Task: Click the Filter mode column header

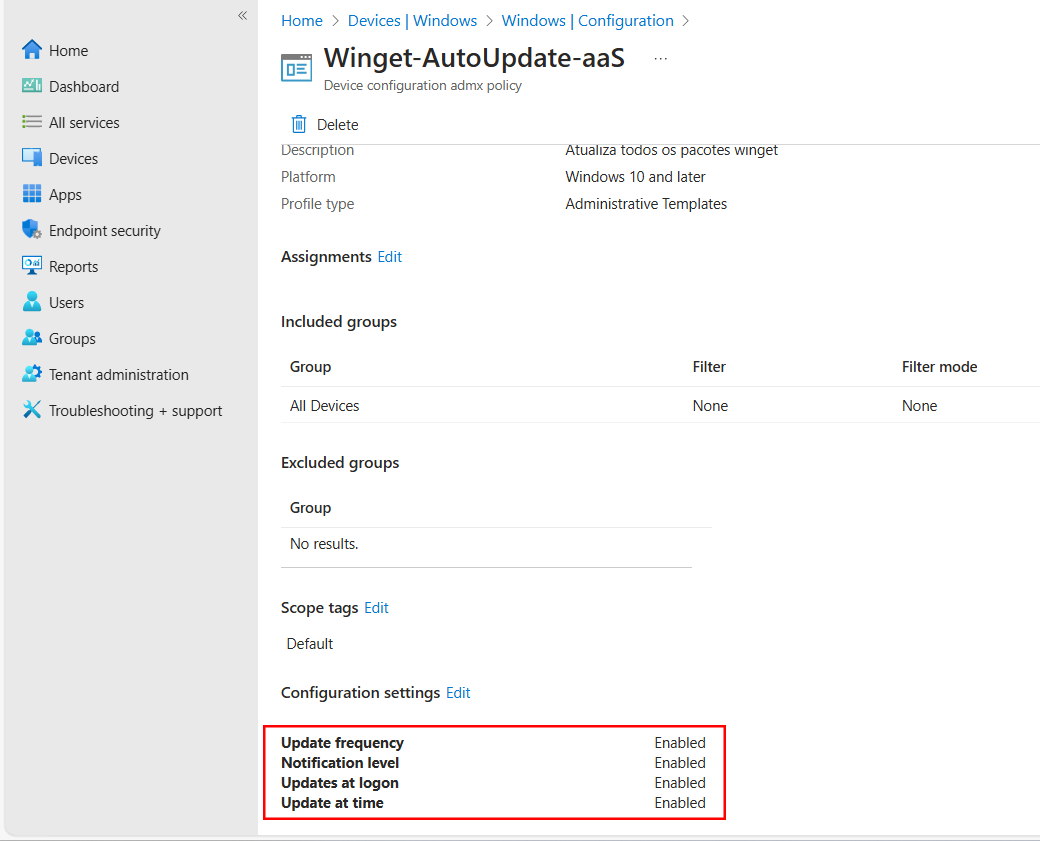Action: tap(939, 367)
